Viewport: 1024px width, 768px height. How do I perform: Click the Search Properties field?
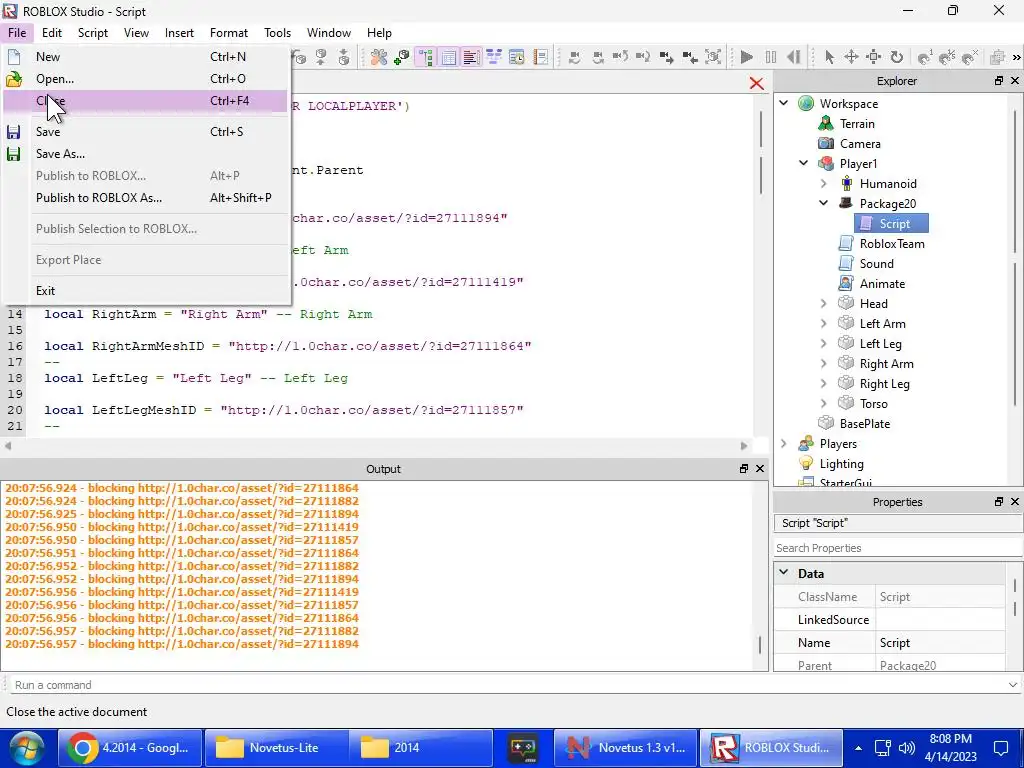point(897,548)
